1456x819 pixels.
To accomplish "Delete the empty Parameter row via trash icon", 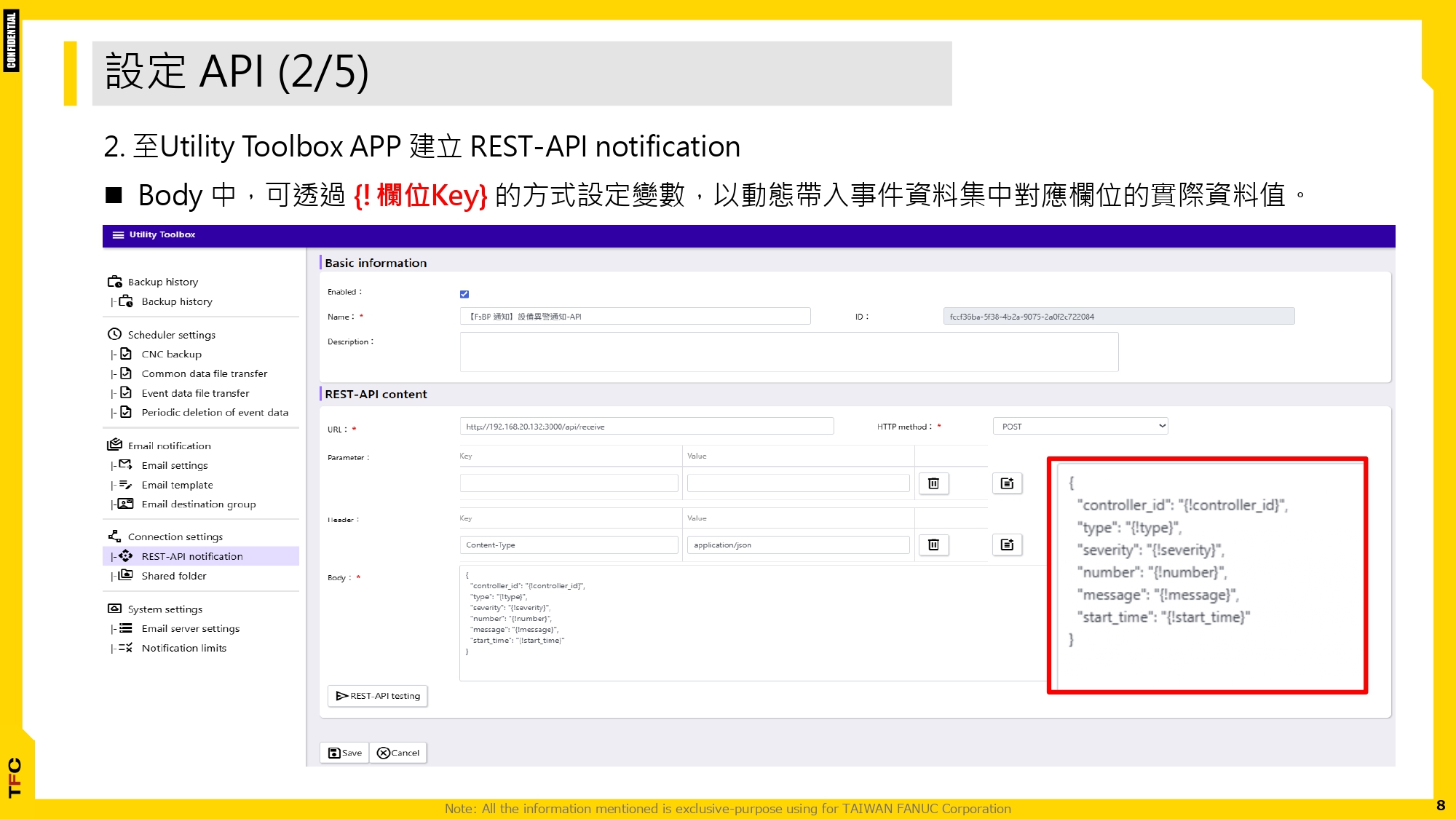I will (933, 483).
